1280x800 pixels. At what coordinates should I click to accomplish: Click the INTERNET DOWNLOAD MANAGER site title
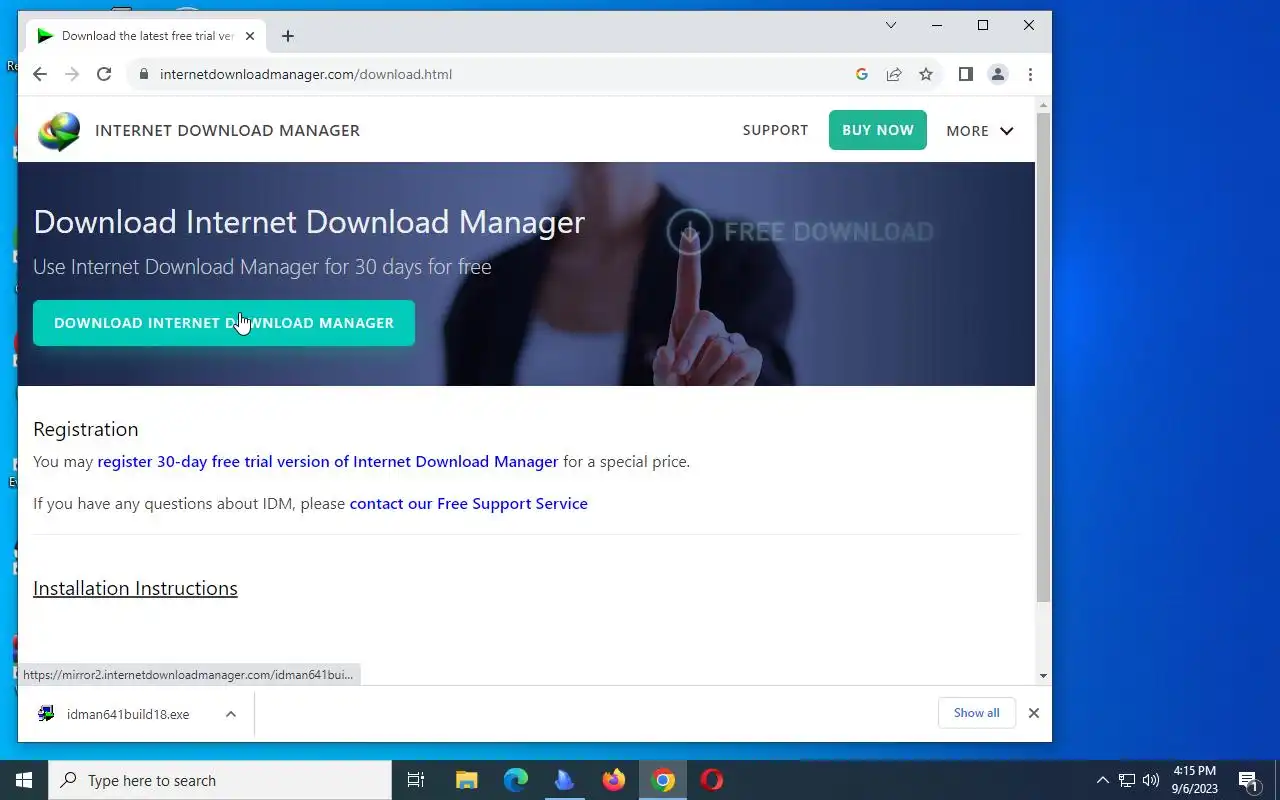click(227, 130)
